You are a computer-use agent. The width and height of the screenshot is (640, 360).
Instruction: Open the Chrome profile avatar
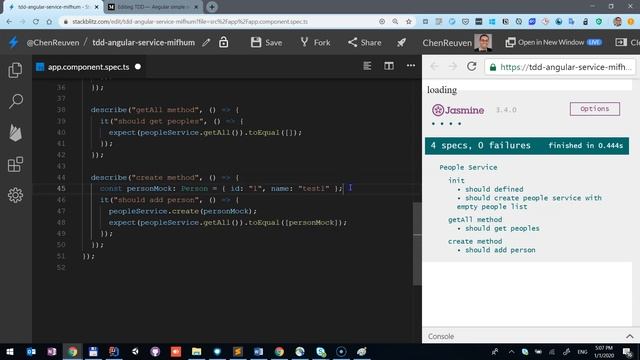(617, 22)
